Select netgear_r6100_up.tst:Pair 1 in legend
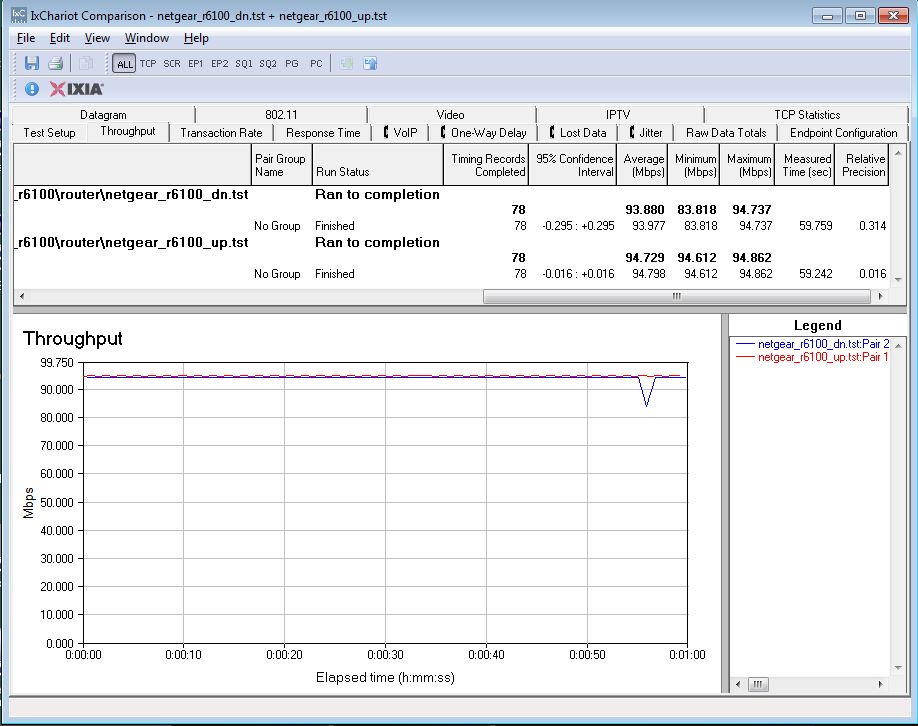The width and height of the screenshot is (918, 726). tap(813, 357)
